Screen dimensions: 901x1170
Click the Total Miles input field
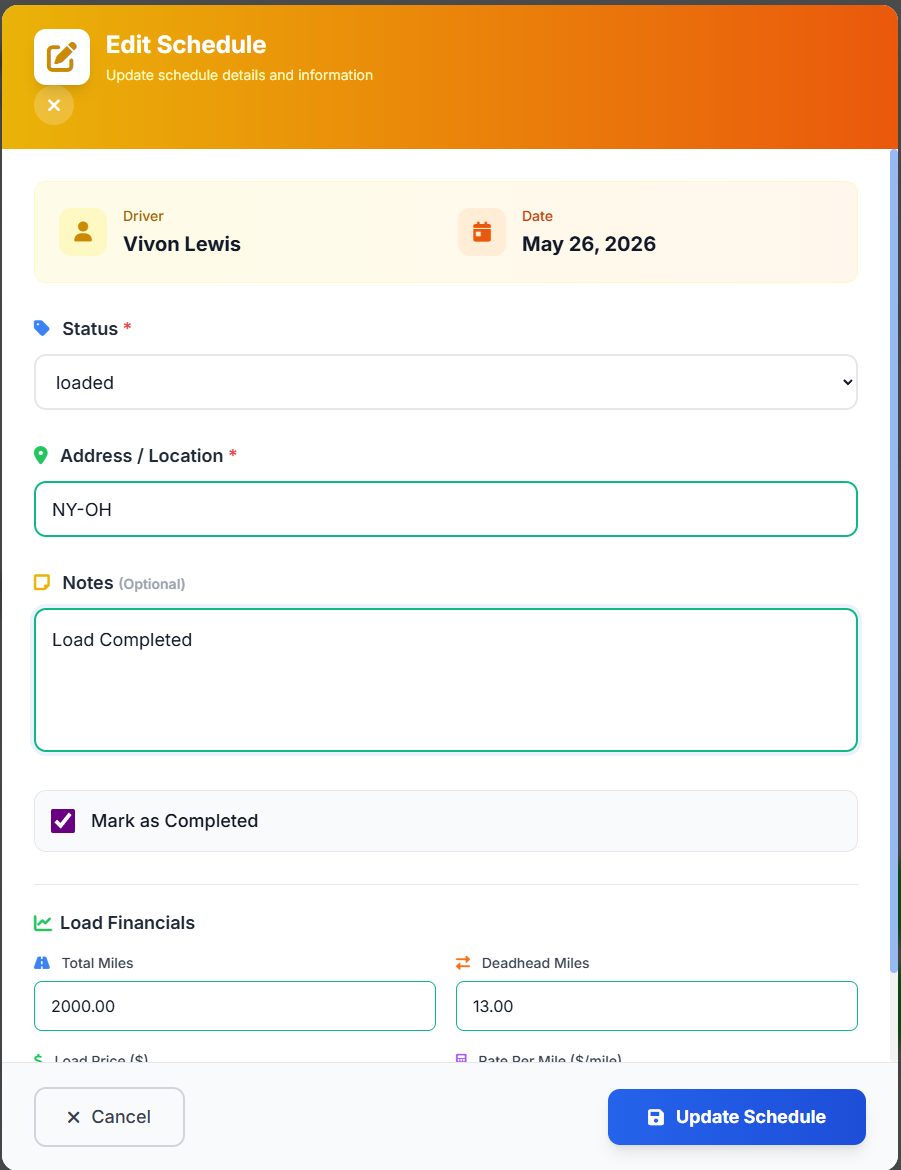pyautogui.click(x=234, y=1006)
